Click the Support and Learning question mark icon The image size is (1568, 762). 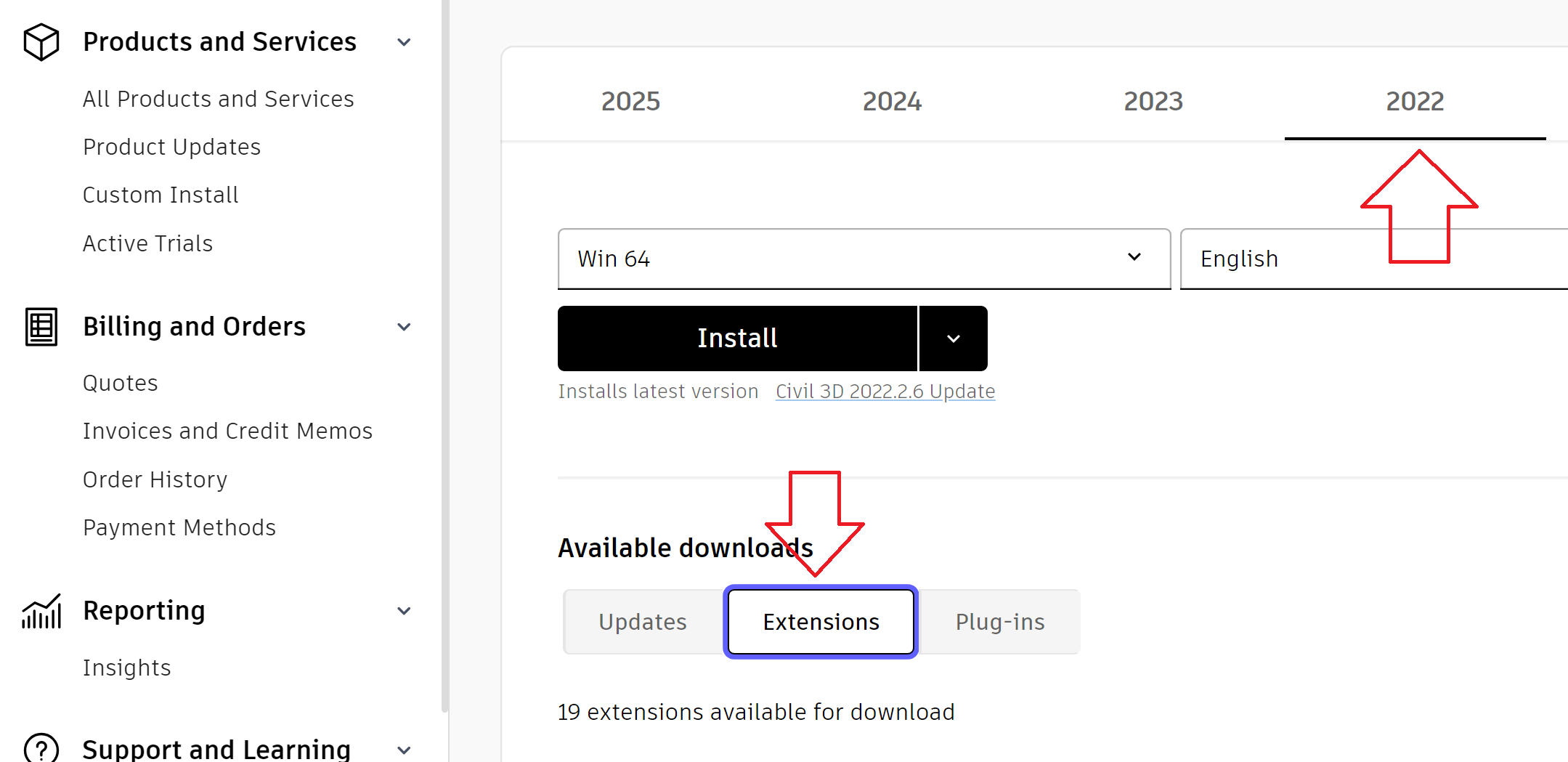(41, 748)
